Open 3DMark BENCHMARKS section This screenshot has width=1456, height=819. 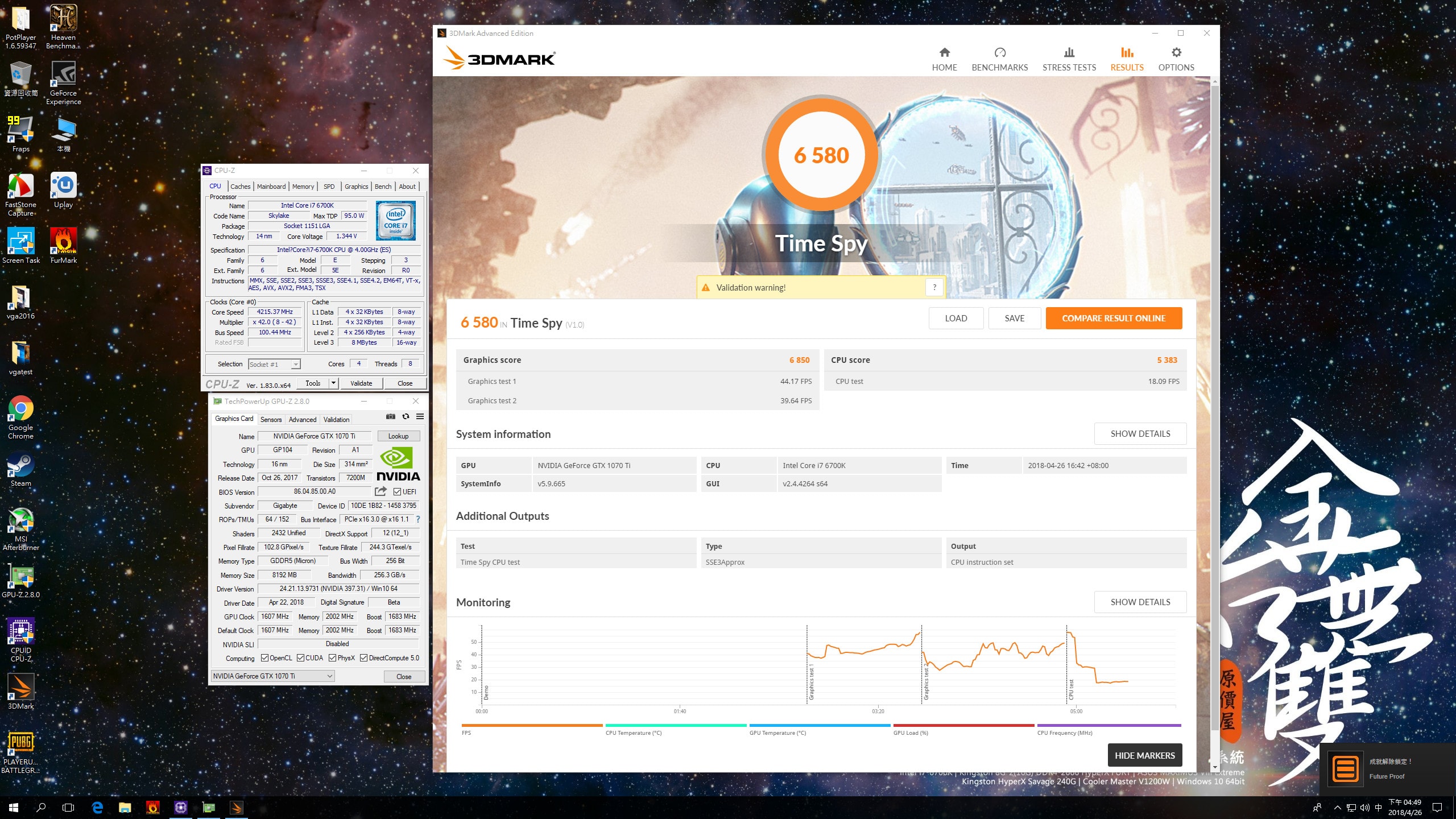pyautogui.click(x=999, y=59)
